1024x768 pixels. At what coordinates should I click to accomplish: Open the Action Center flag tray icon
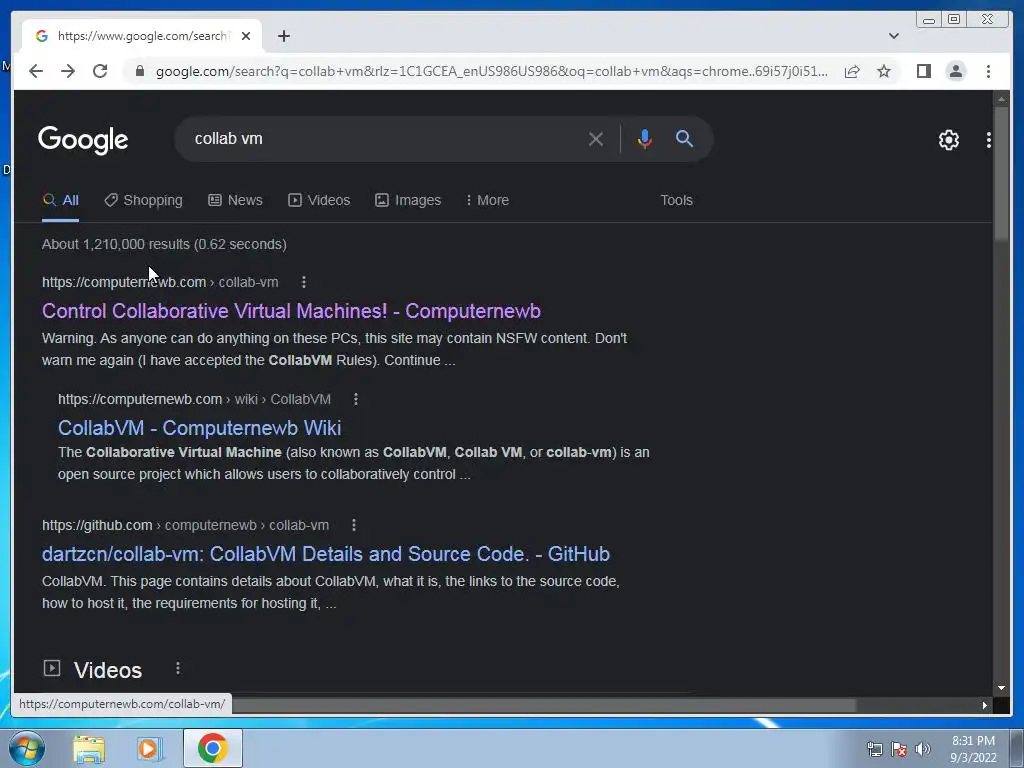pos(899,749)
